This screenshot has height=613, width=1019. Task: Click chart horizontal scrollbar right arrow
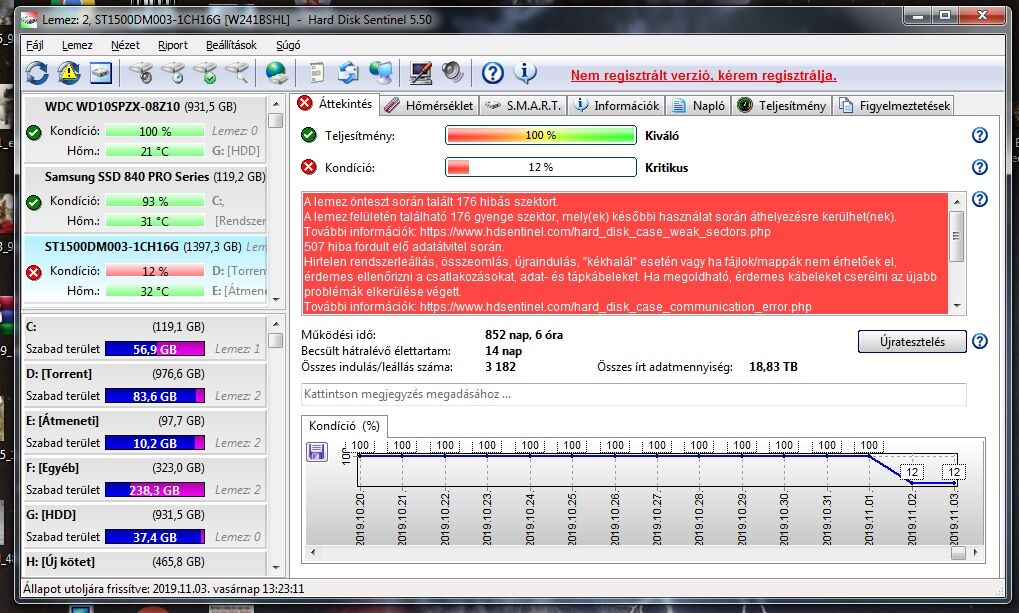click(975, 553)
